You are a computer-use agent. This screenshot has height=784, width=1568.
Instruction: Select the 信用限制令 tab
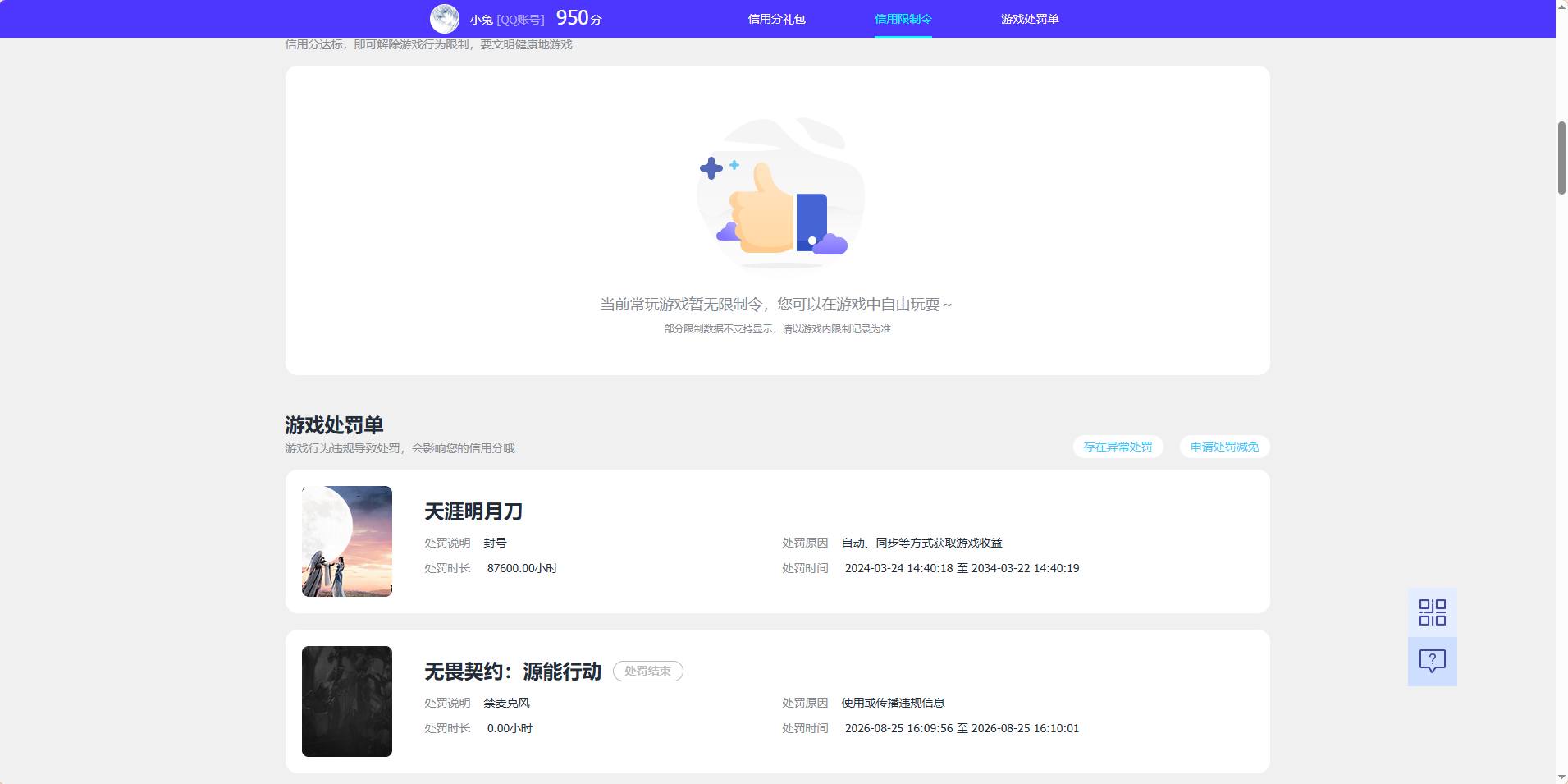(x=903, y=19)
